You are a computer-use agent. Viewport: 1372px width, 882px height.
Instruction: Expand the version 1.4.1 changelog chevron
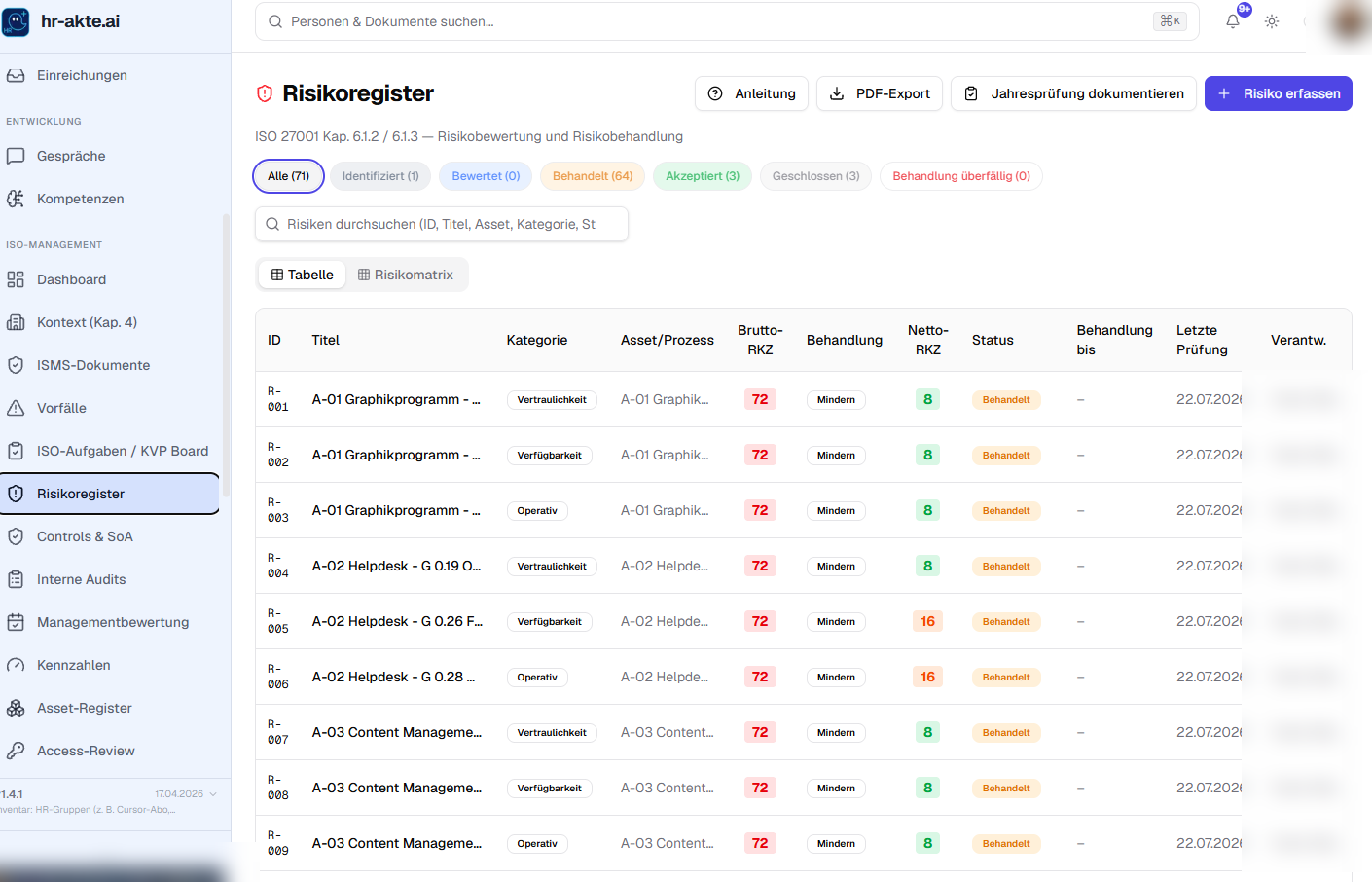click(x=213, y=794)
